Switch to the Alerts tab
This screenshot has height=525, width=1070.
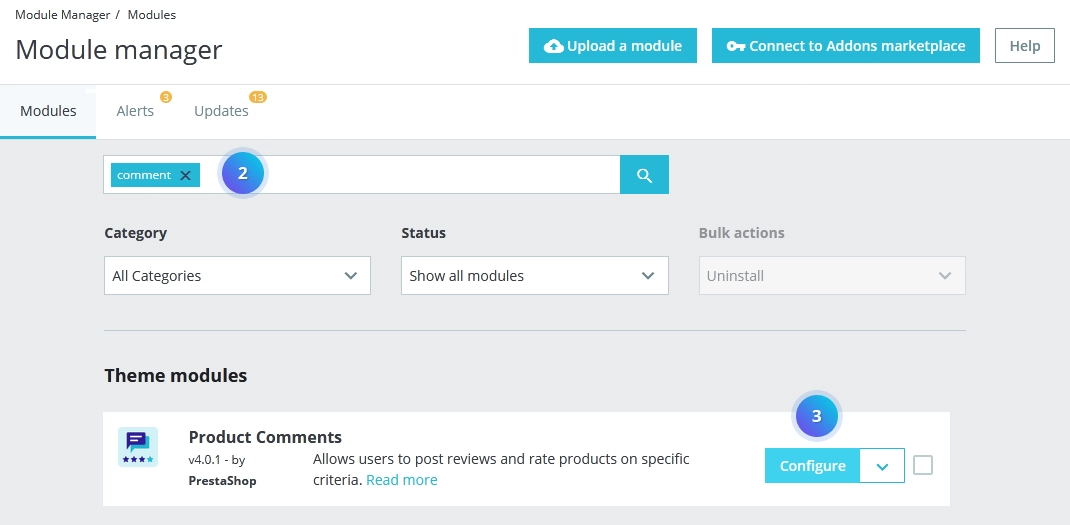pyautogui.click(x=135, y=111)
